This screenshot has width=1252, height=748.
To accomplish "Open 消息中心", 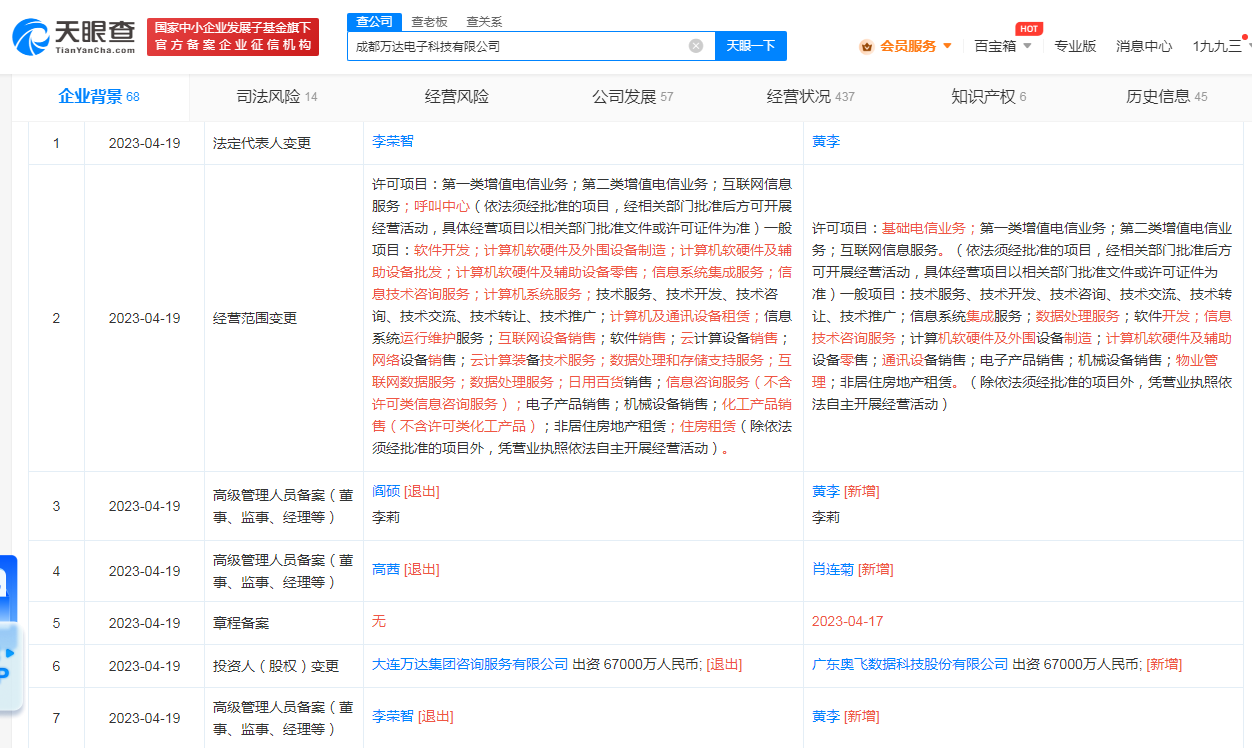I will point(1144,46).
